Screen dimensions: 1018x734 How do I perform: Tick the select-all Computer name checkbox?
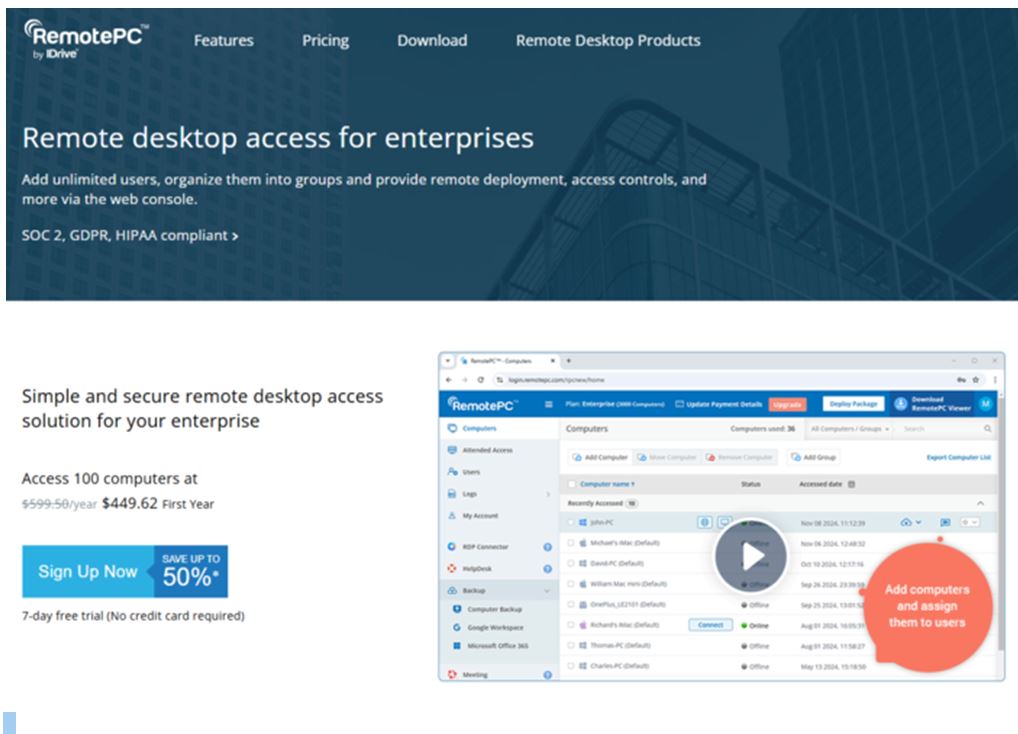[572, 484]
